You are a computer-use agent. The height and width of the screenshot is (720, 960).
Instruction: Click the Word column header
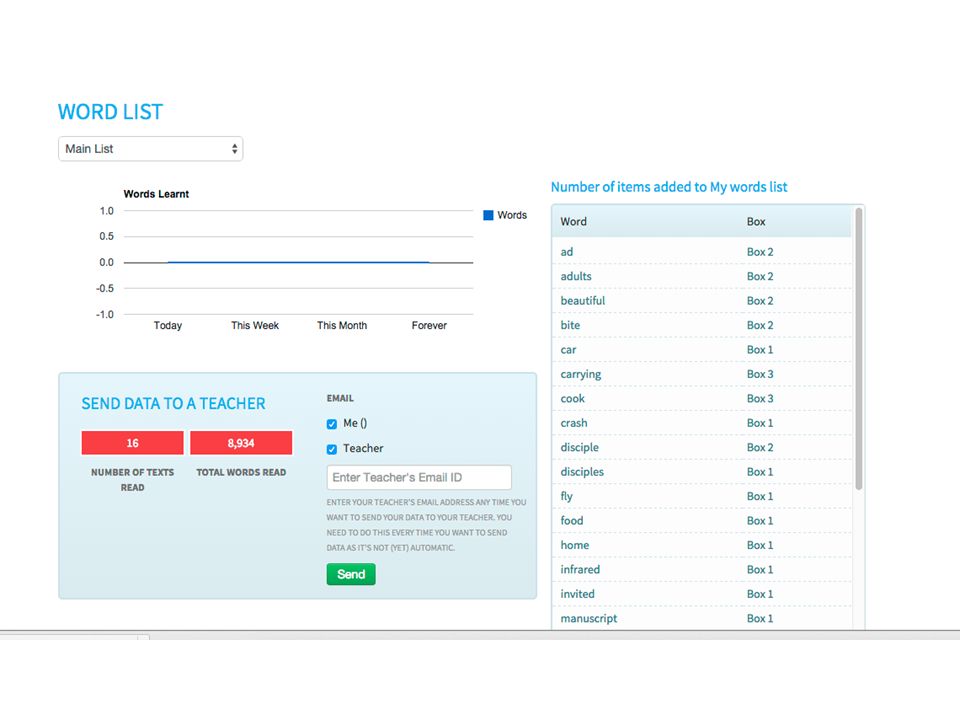coord(574,222)
